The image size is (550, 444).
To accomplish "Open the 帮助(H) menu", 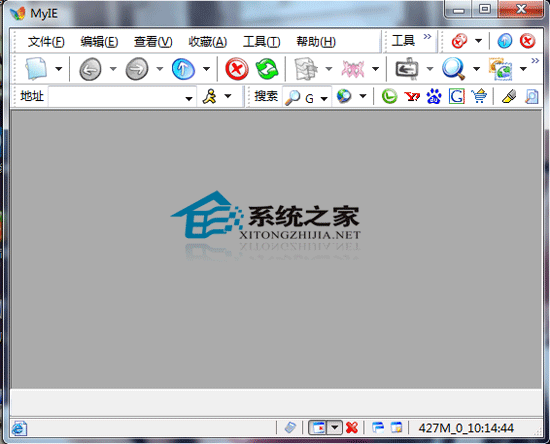I will [316, 42].
